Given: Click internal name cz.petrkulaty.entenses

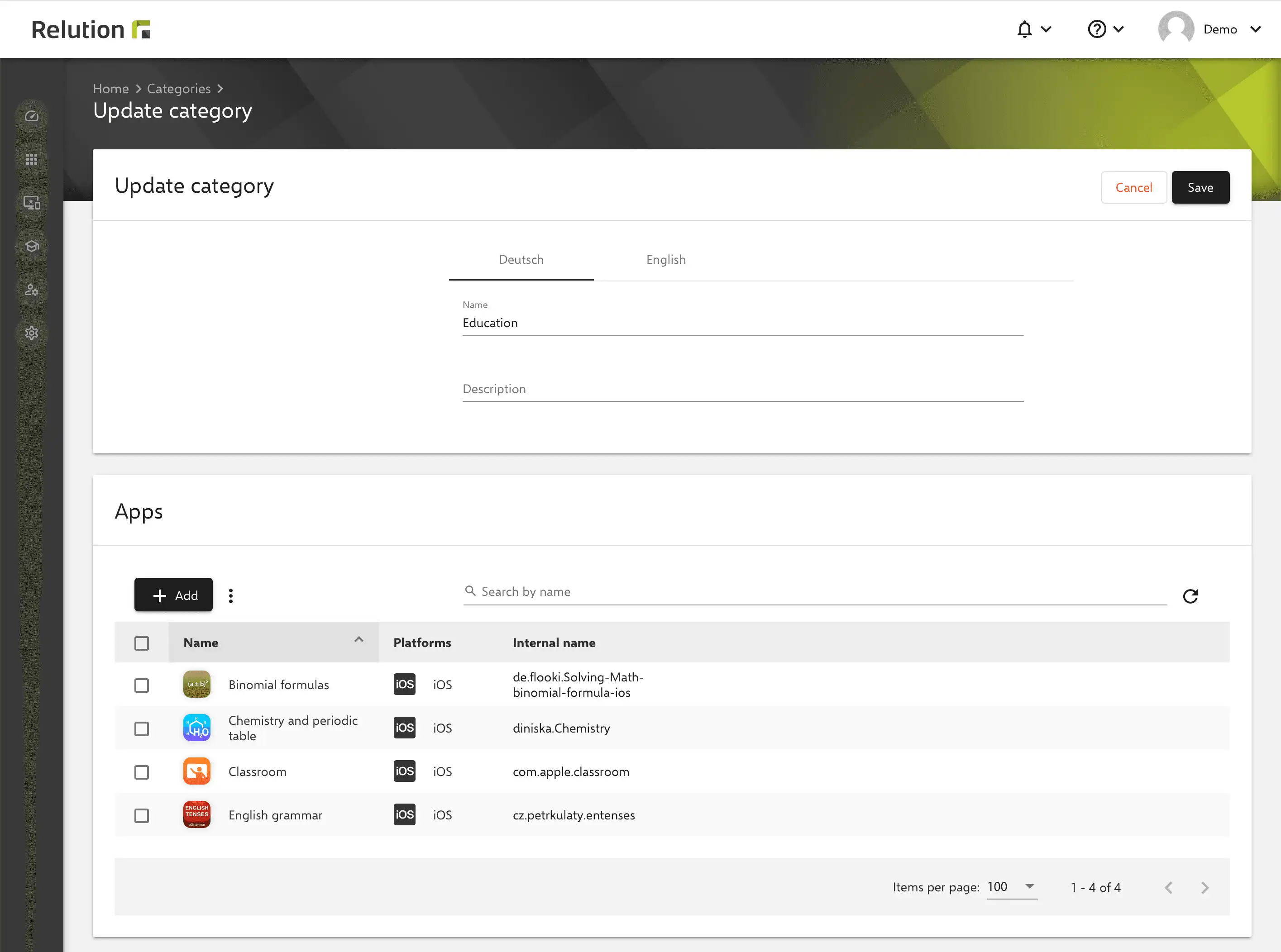Looking at the screenshot, I should [x=574, y=815].
